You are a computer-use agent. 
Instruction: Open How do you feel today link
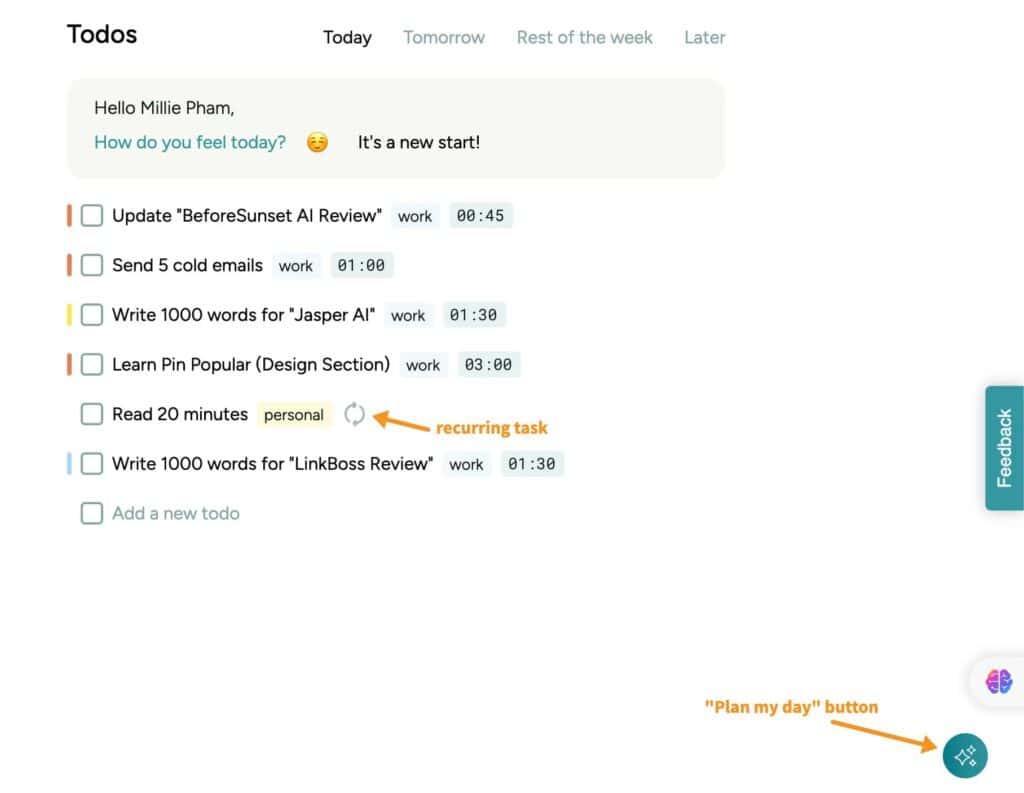[x=189, y=142]
